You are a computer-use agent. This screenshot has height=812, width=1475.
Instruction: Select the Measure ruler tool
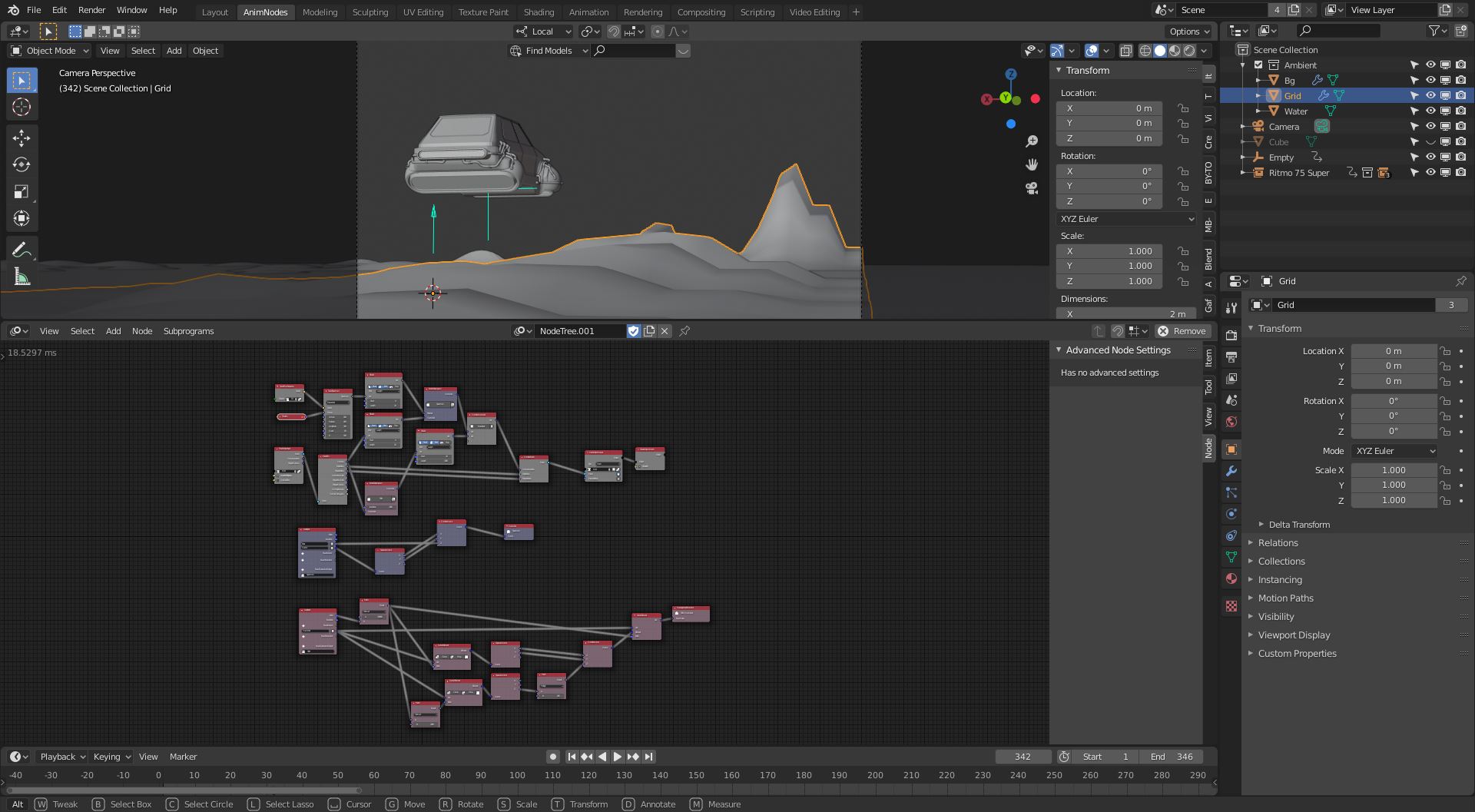coord(22,277)
